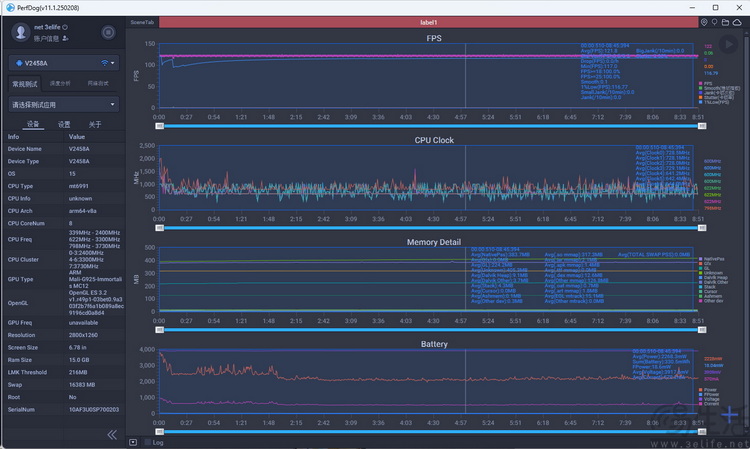The height and width of the screenshot is (449, 750).
Task: Select the 关于 tab
Action: click(95, 124)
